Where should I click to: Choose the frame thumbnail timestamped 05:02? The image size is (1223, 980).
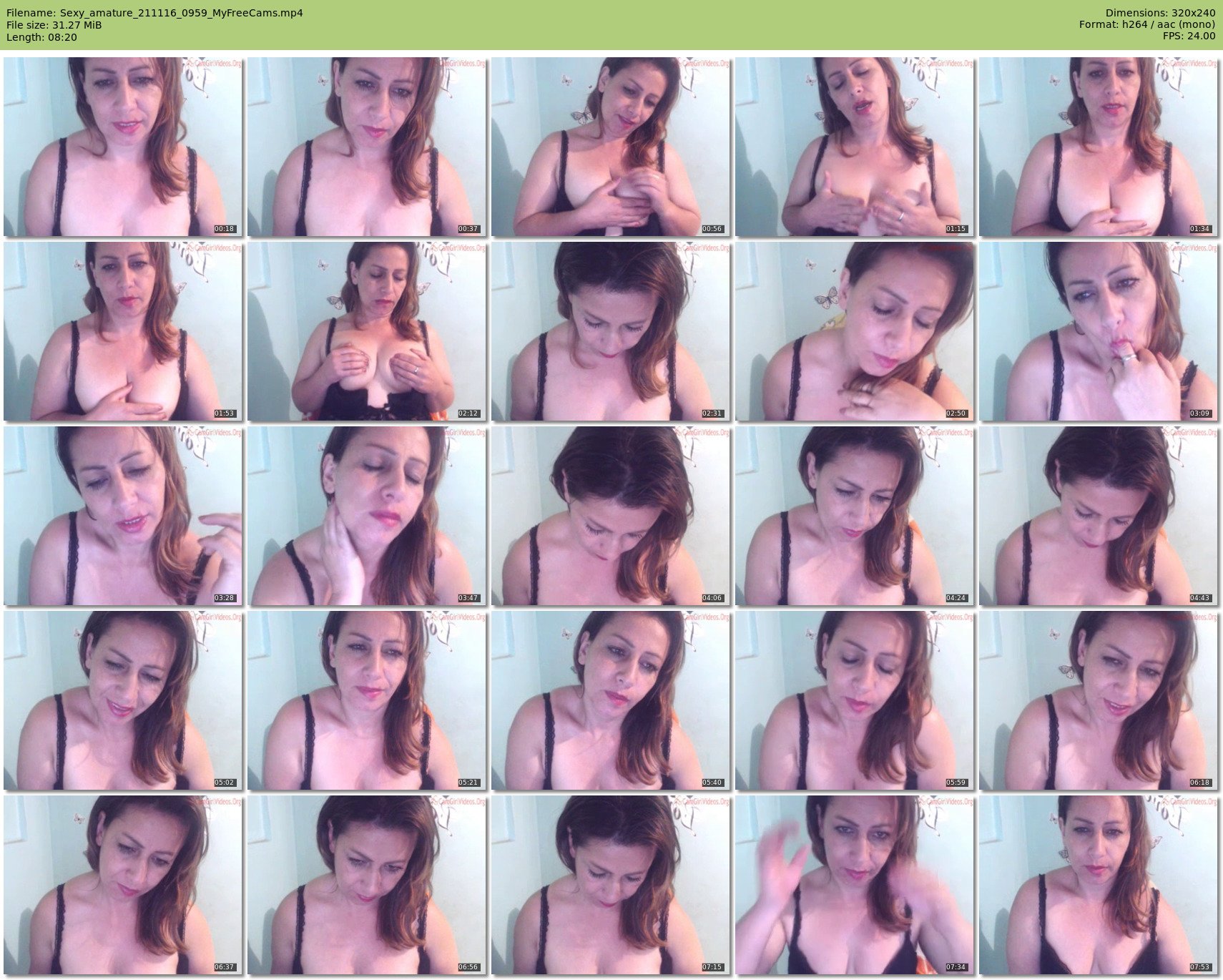click(123, 700)
